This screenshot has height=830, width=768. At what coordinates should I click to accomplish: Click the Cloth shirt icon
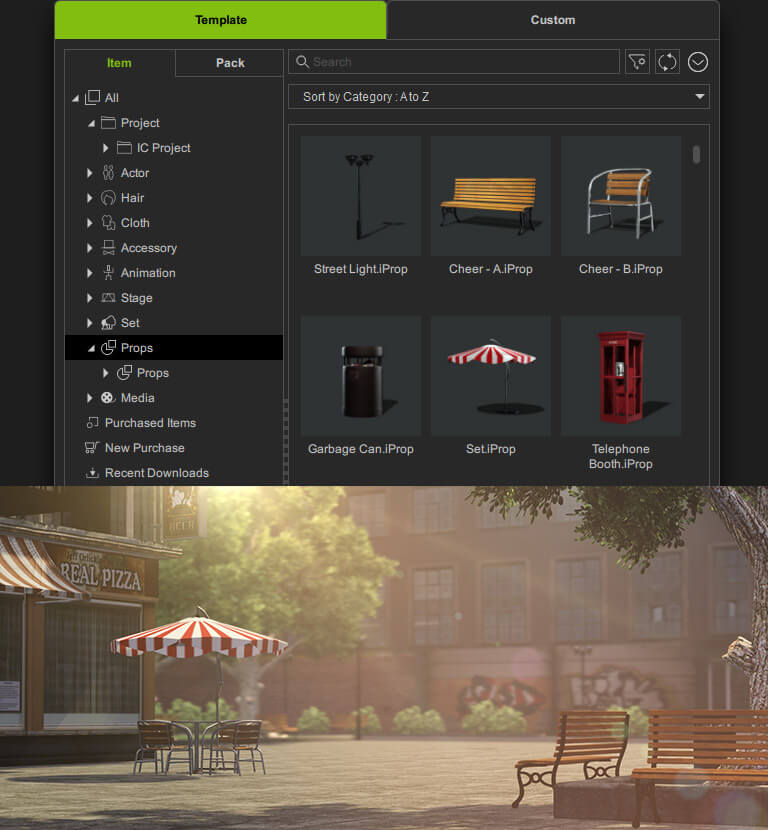[x=109, y=223]
